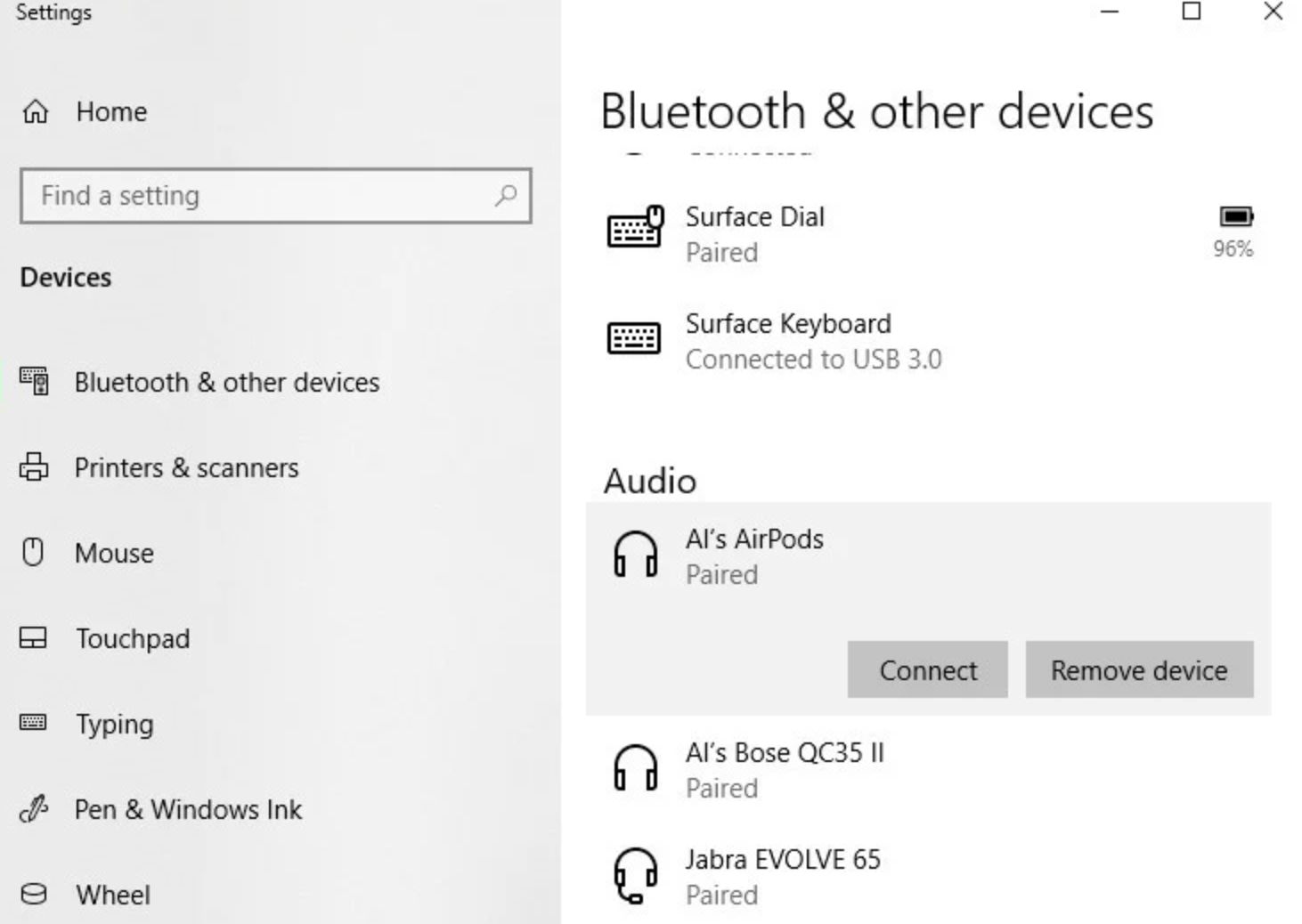
Task: Open Bluetooth & other devices page
Action: click(226, 383)
